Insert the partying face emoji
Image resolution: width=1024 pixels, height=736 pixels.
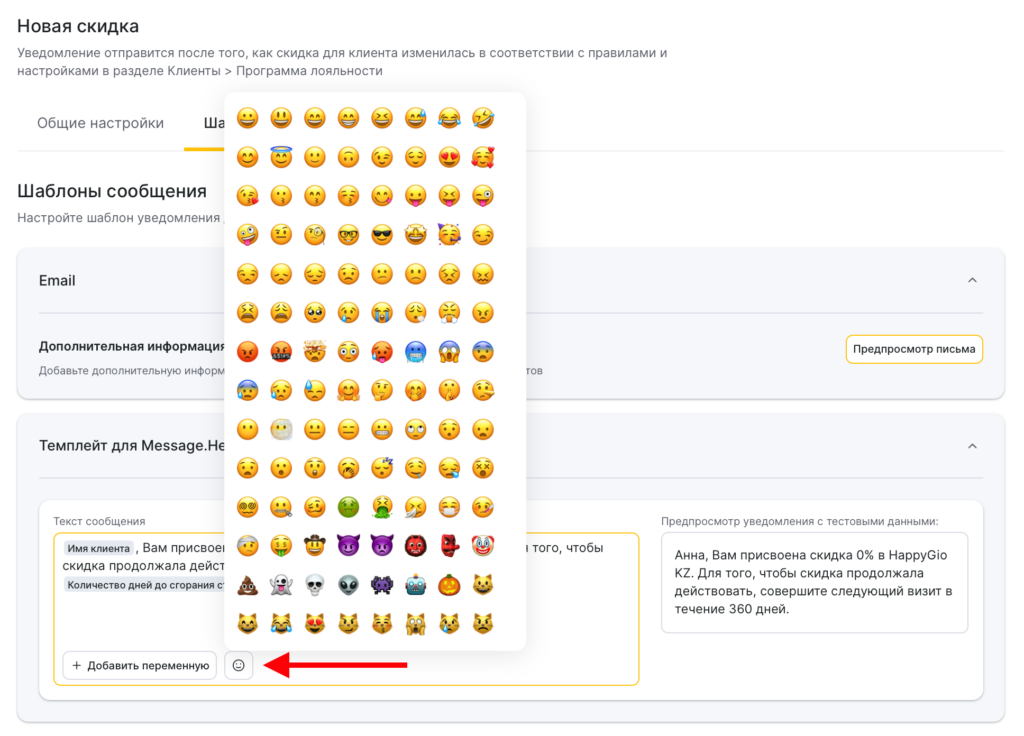[449, 235]
